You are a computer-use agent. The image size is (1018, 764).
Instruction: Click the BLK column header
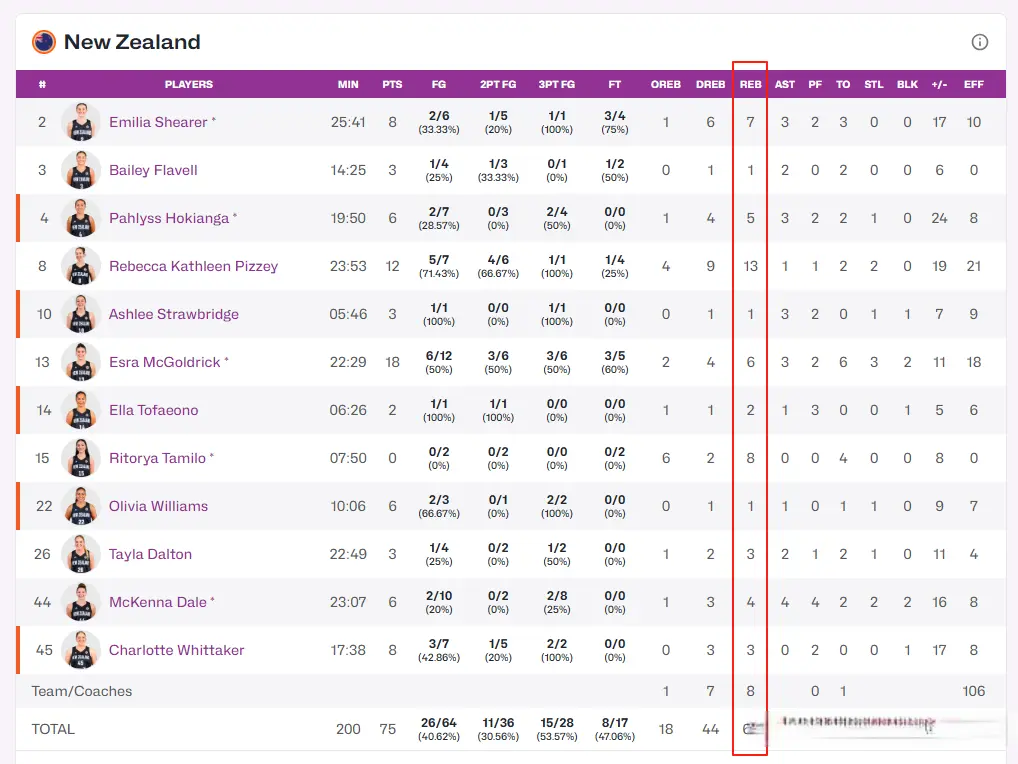click(907, 84)
